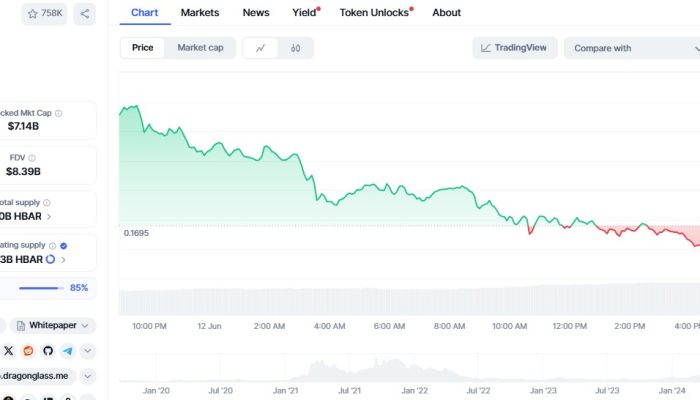700x400 pixels.
Task: Click the TradingView button
Action: coord(514,48)
